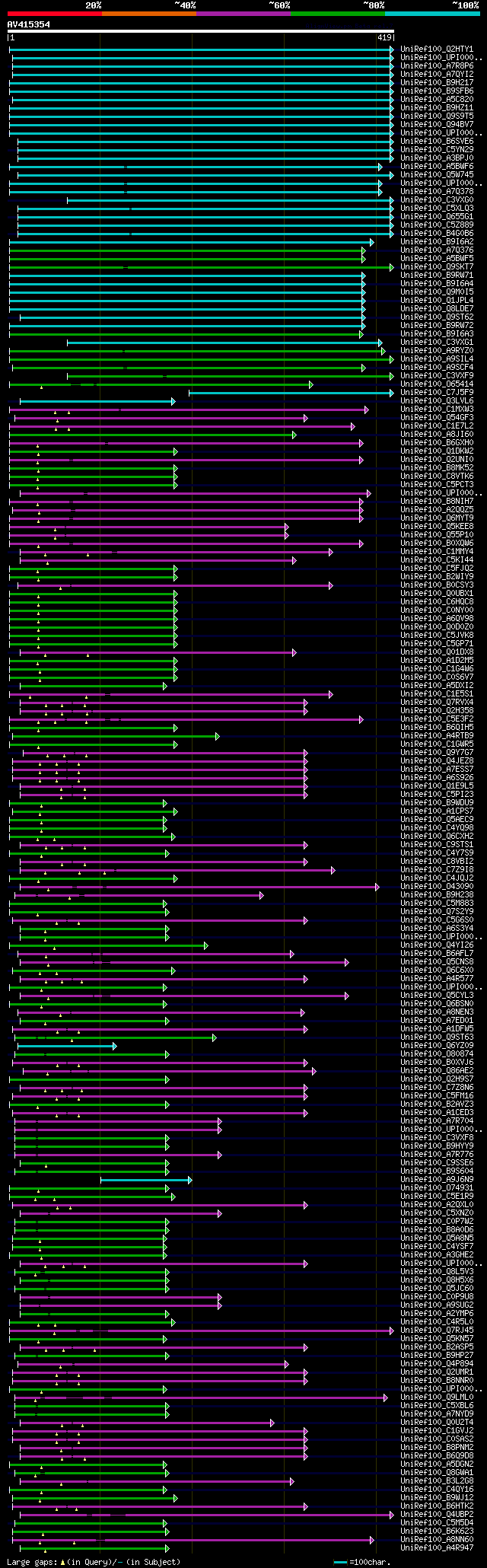487x1568 pixels.
Task: Select hit label UniRef100_Q1JPL4
Action: click(x=437, y=300)
